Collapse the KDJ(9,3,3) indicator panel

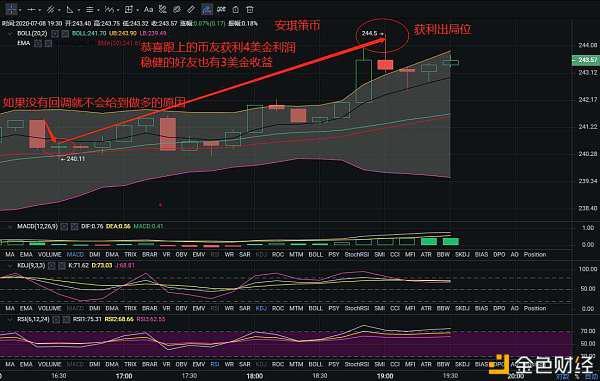(10, 265)
